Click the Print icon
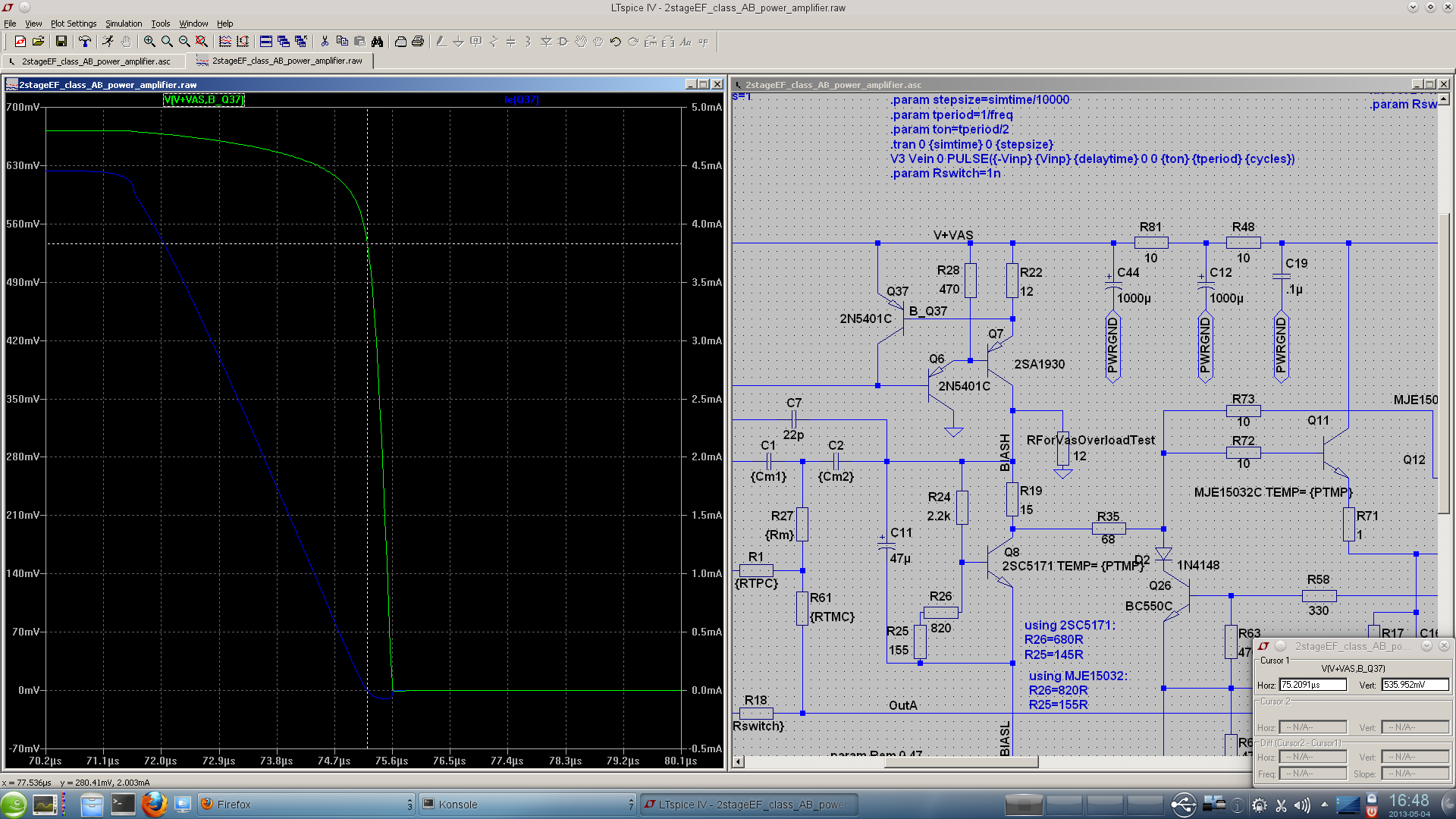This screenshot has width=1456, height=819. [x=418, y=42]
